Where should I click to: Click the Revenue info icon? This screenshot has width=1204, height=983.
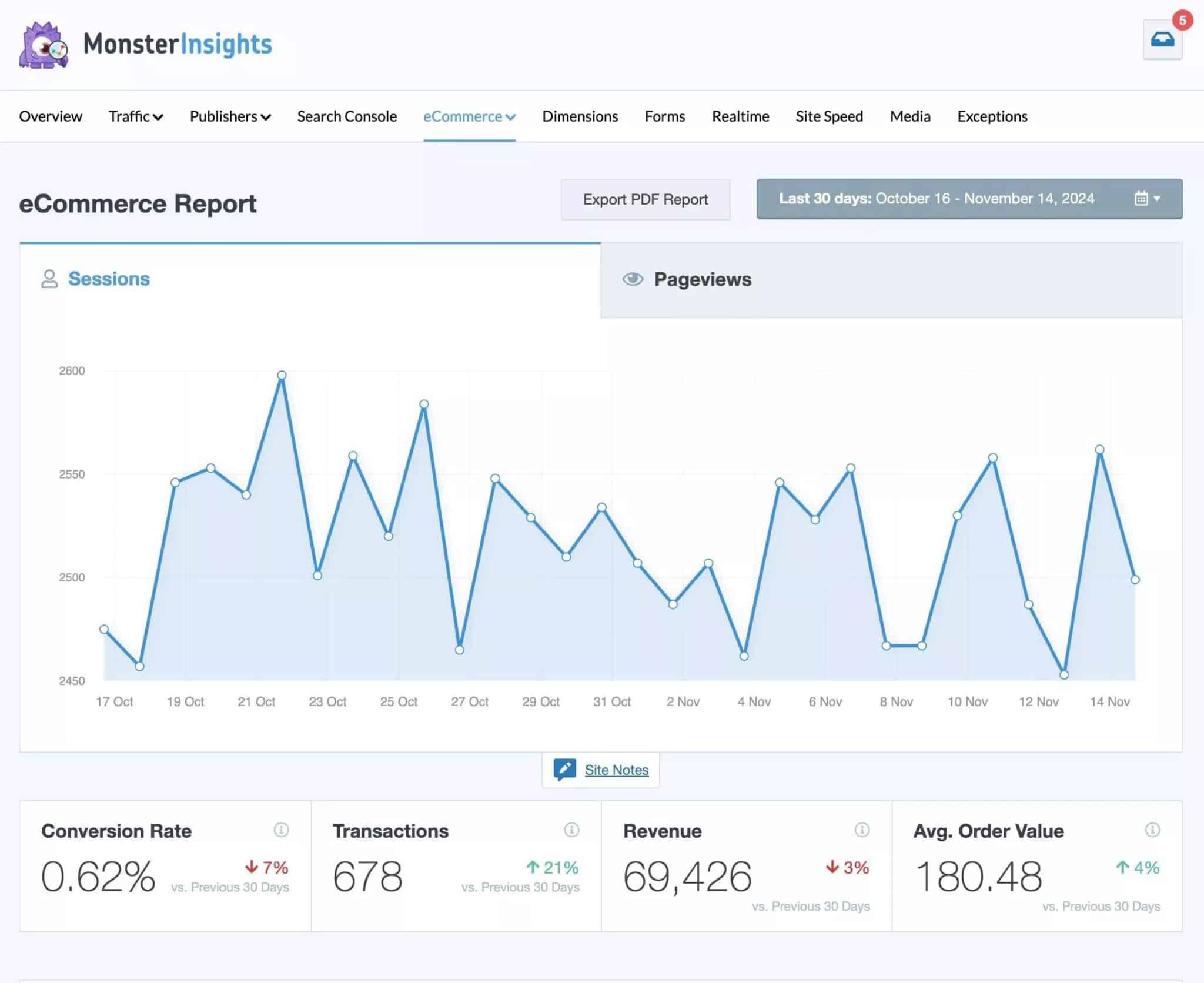862,830
